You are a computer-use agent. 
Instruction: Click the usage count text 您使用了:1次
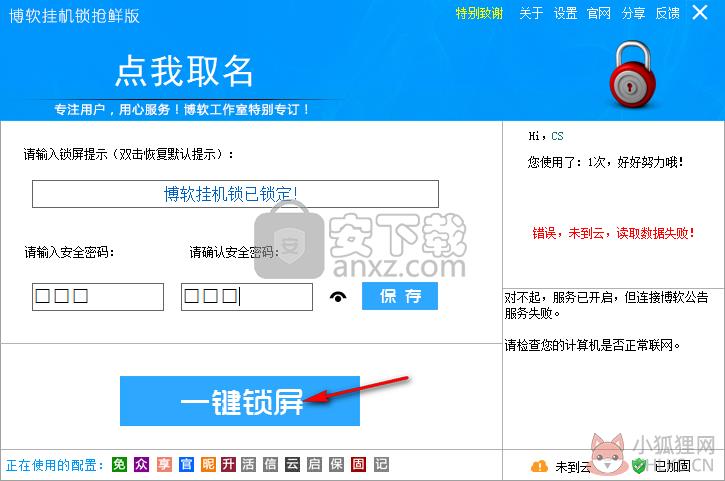coord(605,162)
